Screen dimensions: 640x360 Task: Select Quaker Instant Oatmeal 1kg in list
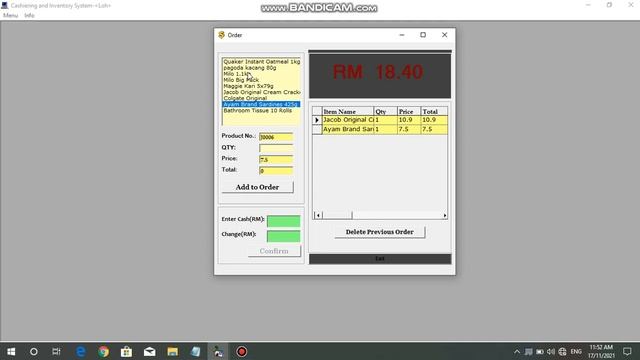(x=262, y=62)
